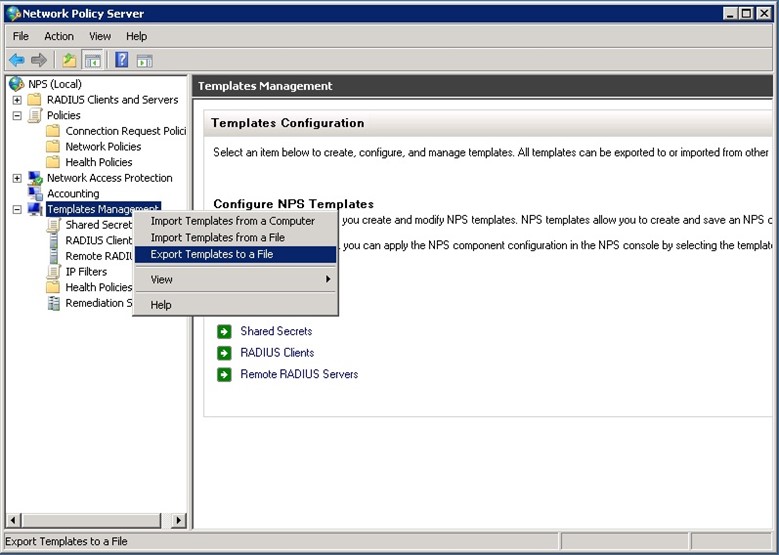Open the Shared Secrets link
Image resolution: width=779 pixels, height=555 pixels.
[276, 331]
